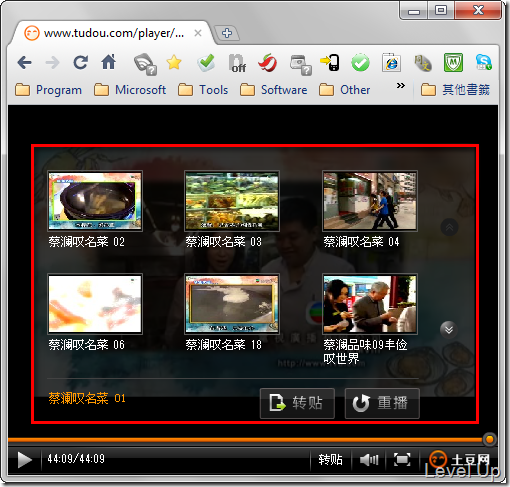Open the IE Tab extension icon
This screenshot has width=510, height=487.
[x=391, y=62]
